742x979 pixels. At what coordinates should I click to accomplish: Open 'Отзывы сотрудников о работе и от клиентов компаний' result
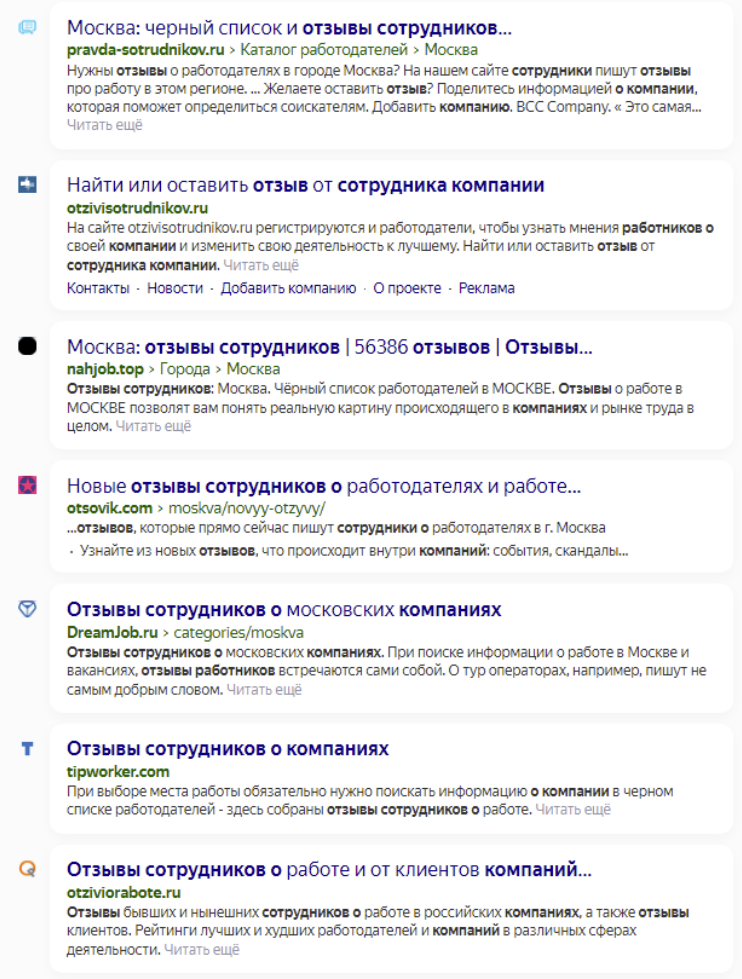tap(329, 869)
